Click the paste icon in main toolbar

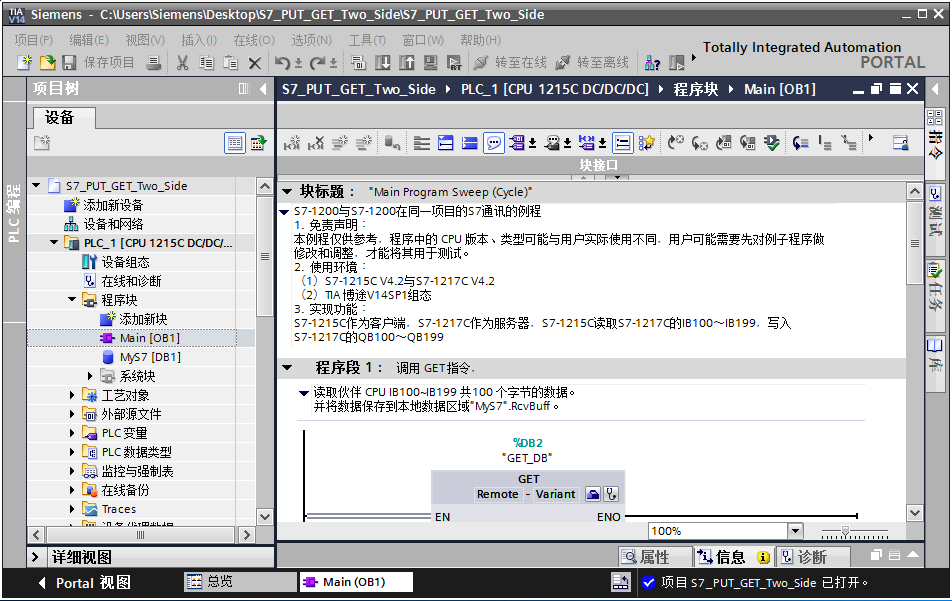click(x=231, y=62)
